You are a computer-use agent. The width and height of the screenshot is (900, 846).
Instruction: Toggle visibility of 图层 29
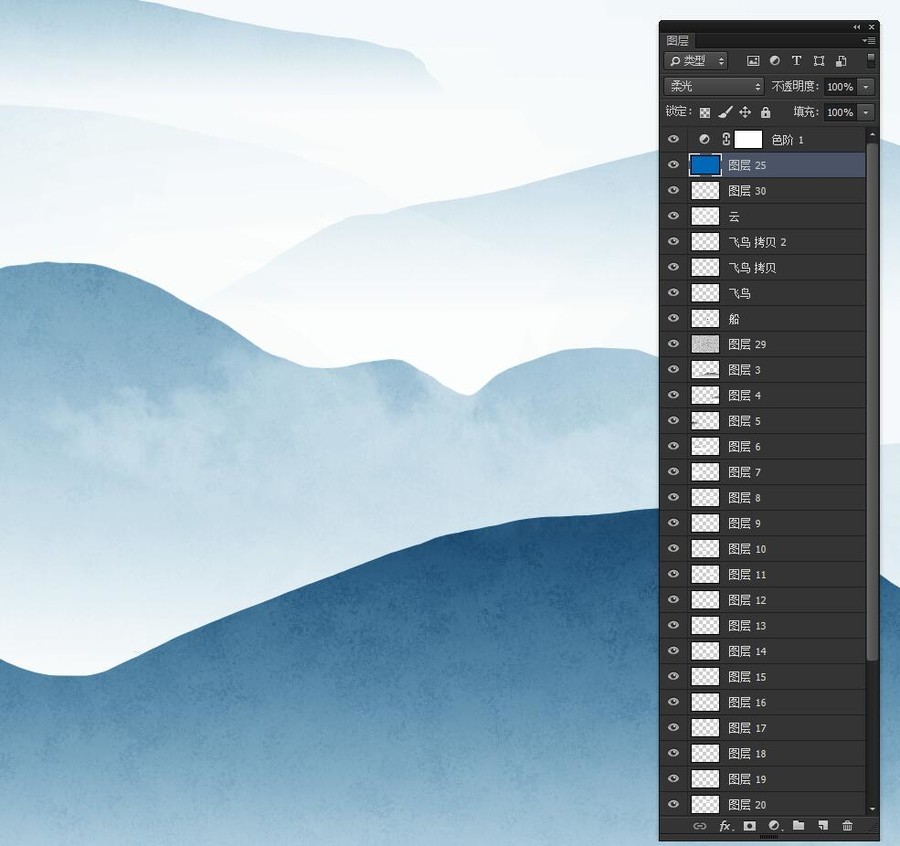pos(673,343)
